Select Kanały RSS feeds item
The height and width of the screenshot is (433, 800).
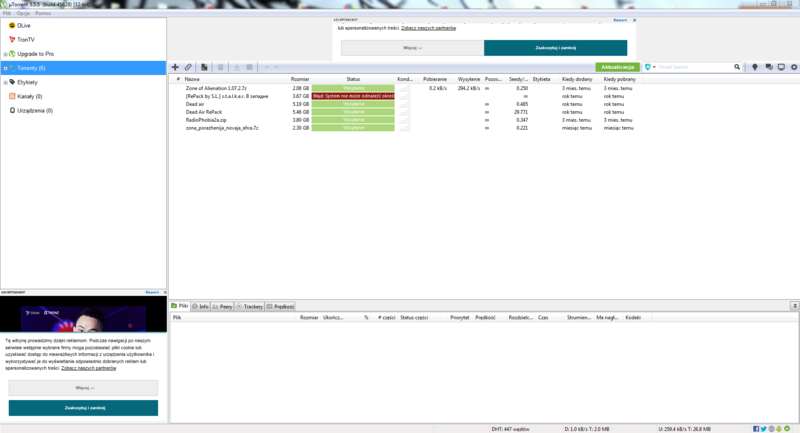coord(35,96)
